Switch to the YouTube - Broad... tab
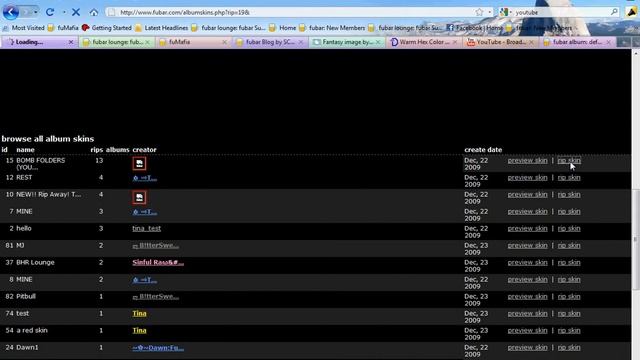Viewport: 640px width, 360px height. click(500, 42)
